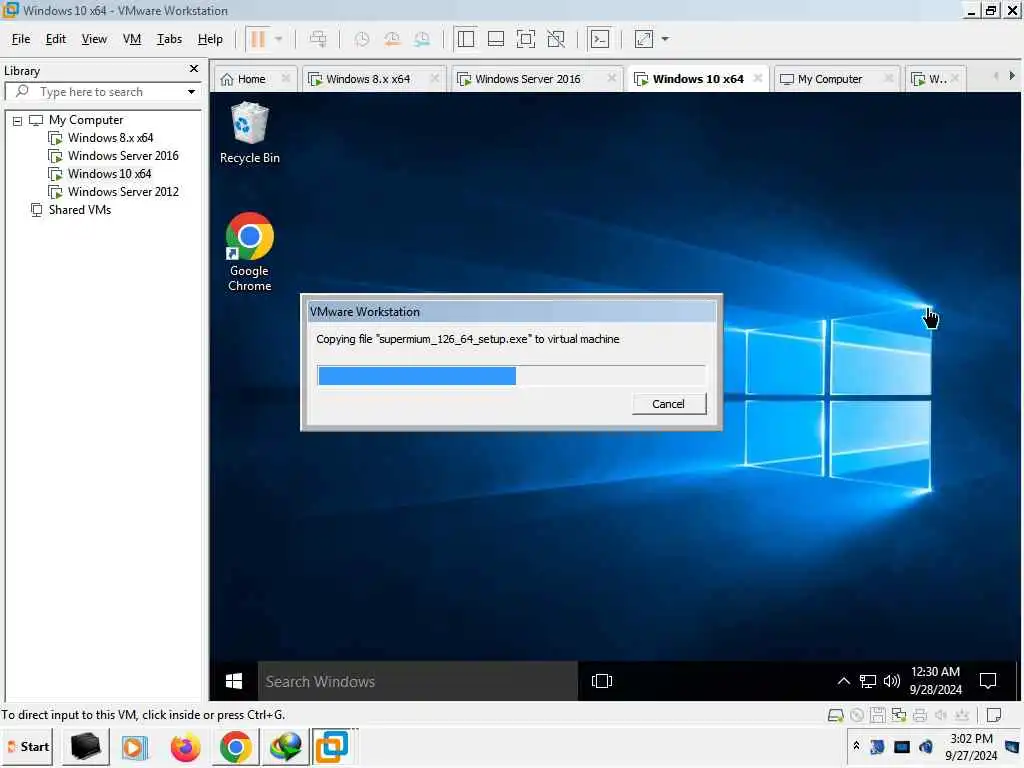Click the guest Task View icon
This screenshot has width=1024, height=768.
point(601,681)
